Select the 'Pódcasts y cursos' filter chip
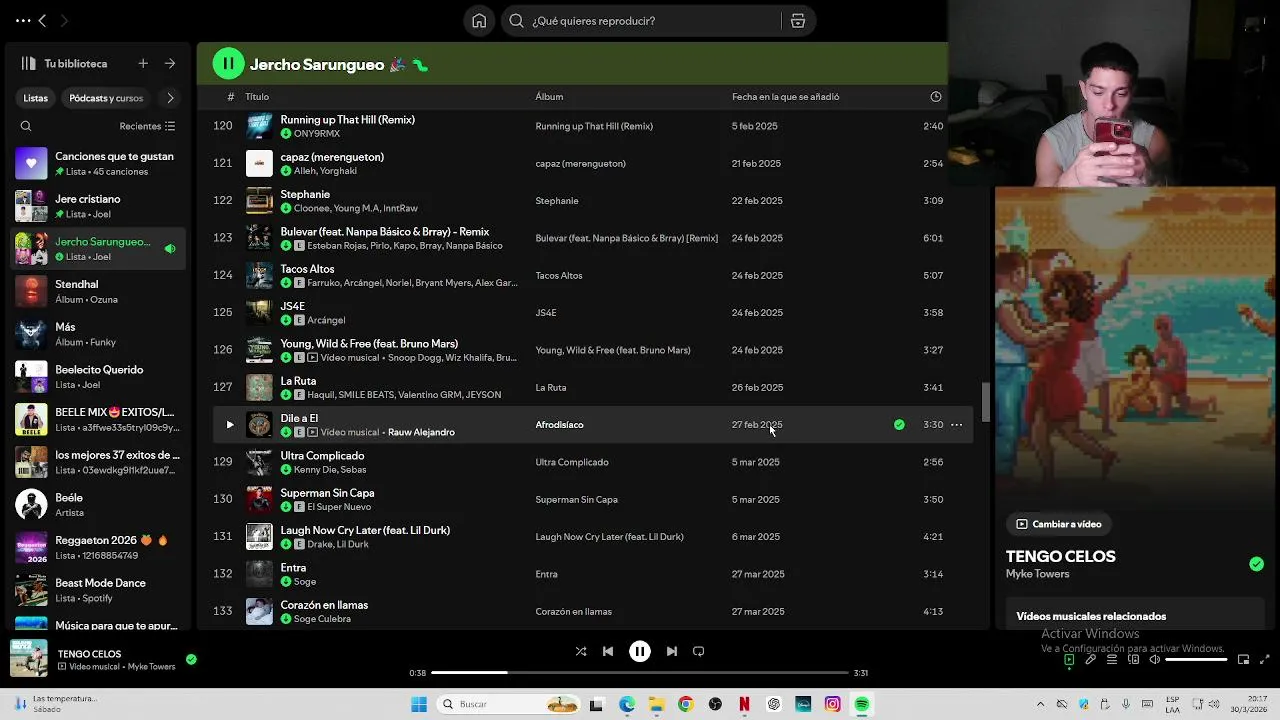The image size is (1280, 720). (x=106, y=98)
